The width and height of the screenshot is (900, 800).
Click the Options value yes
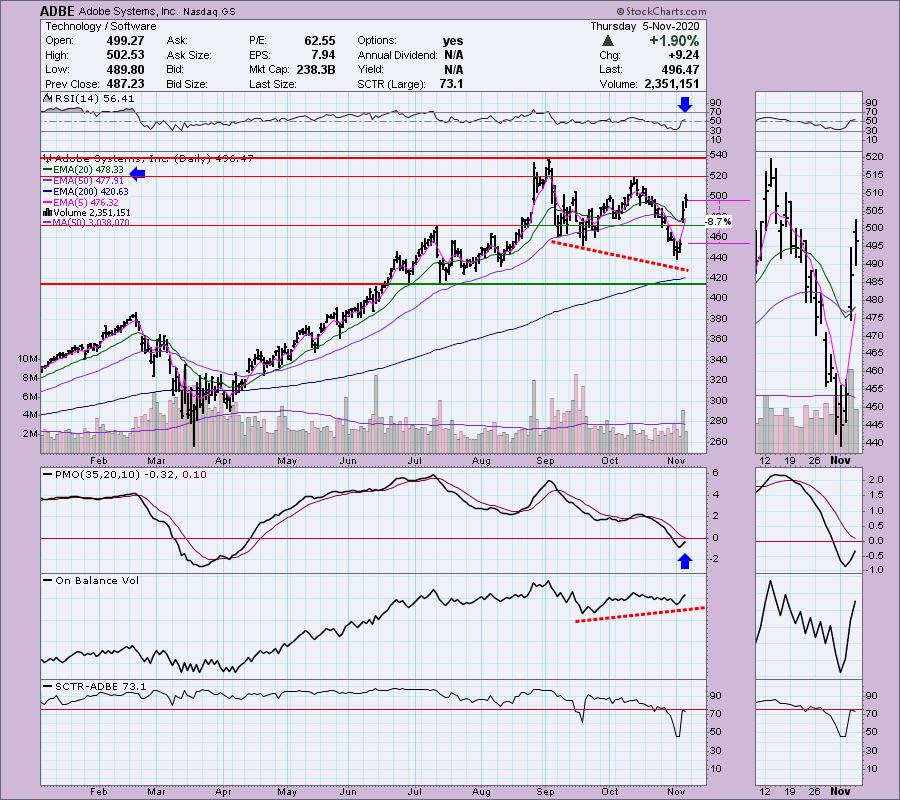pos(453,41)
